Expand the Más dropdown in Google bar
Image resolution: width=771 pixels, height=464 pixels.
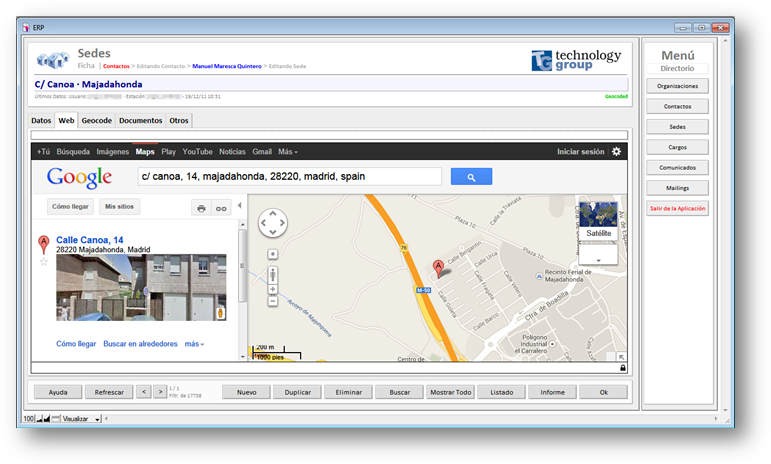pos(288,152)
